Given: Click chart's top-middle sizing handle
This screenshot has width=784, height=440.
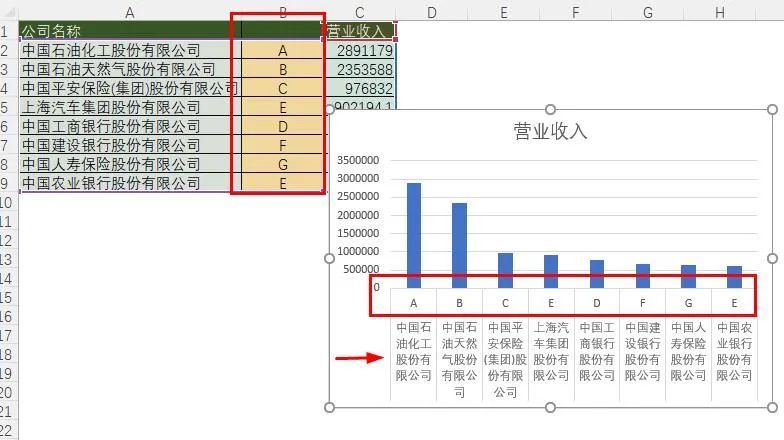Looking at the screenshot, I should [x=550, y=109].
